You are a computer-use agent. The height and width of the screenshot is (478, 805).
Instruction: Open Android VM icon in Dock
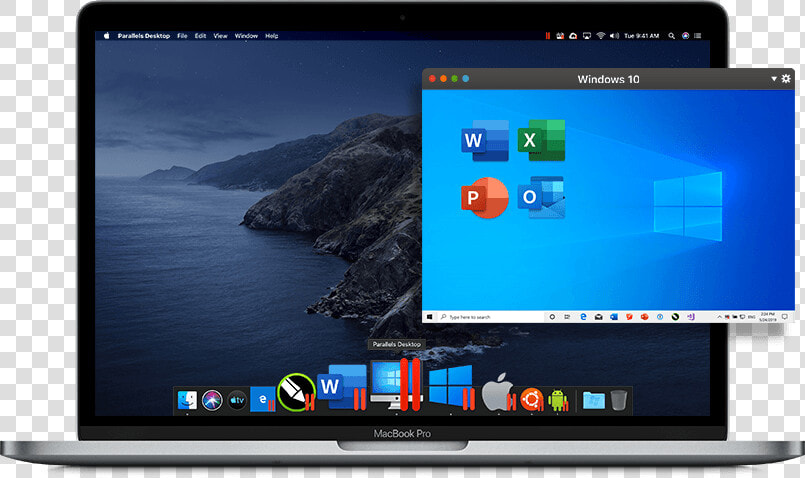click(558, 400)
